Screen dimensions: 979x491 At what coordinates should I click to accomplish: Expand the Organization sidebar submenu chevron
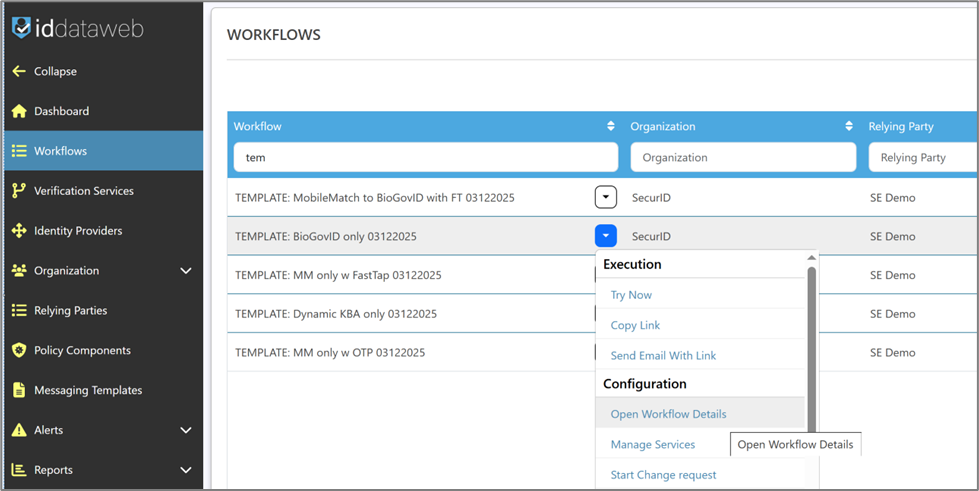pyautogui.click(x=185, y=271)
